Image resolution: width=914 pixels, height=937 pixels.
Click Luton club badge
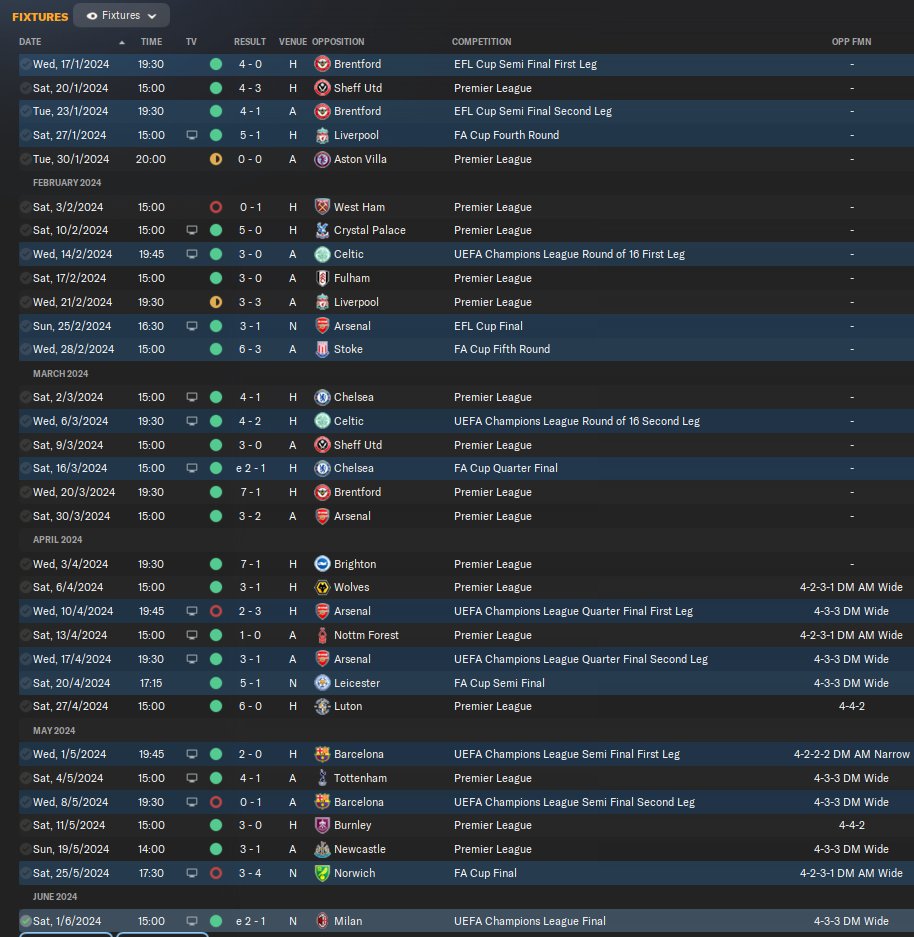click(322, 706)
